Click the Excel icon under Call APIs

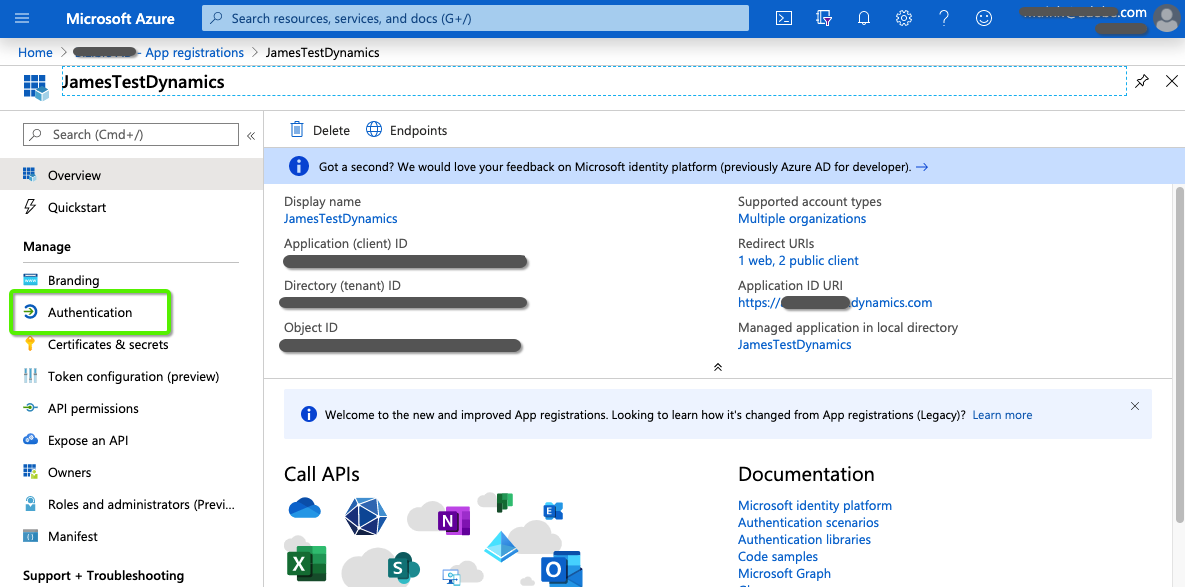pyautogui.click(x=305, y=564)
